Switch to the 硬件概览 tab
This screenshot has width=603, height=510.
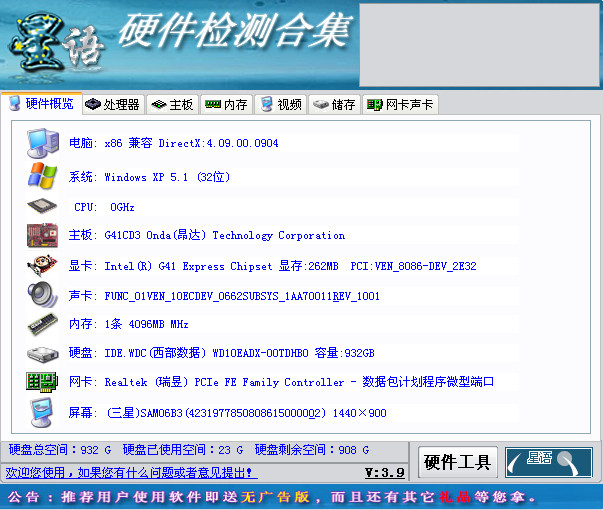[42, 104]
